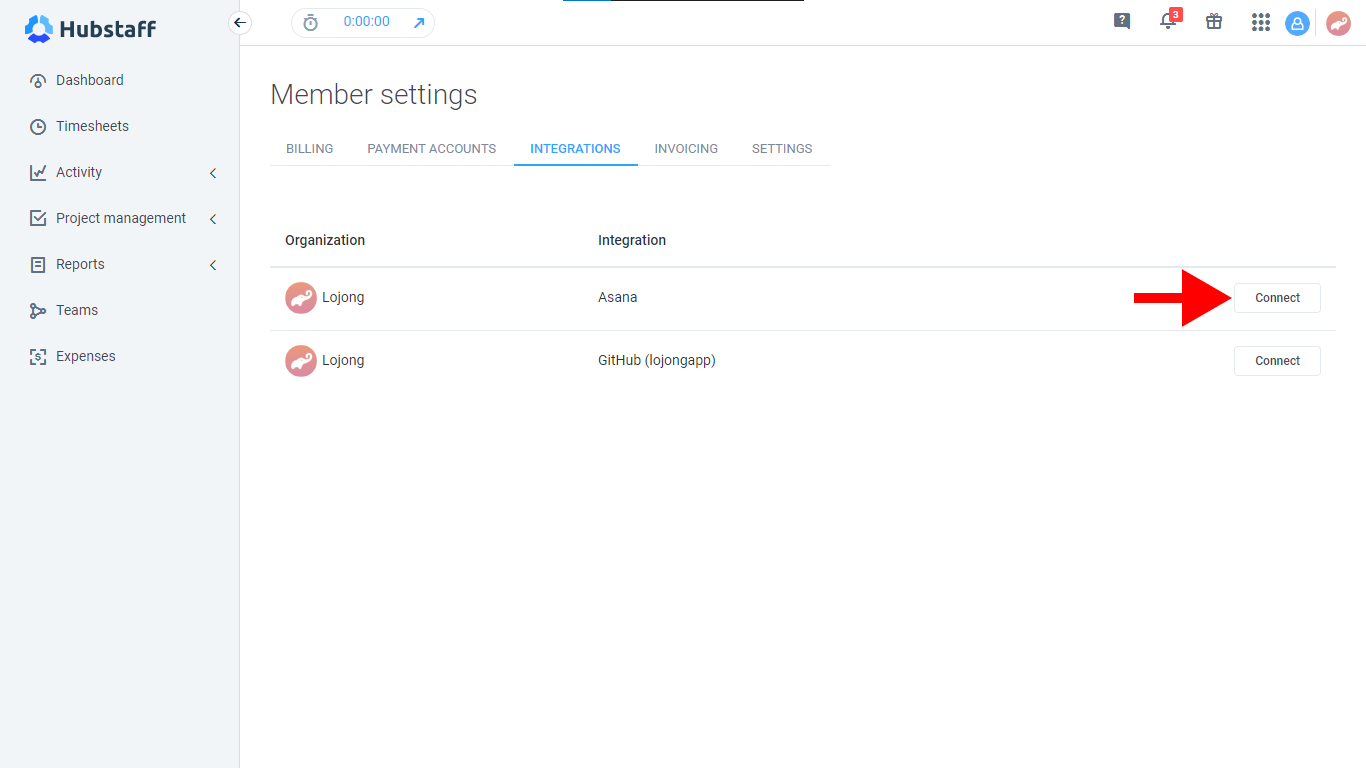Switch to the Billing tab
Viewport: 1366px width, 768px height.
[310, 148]
